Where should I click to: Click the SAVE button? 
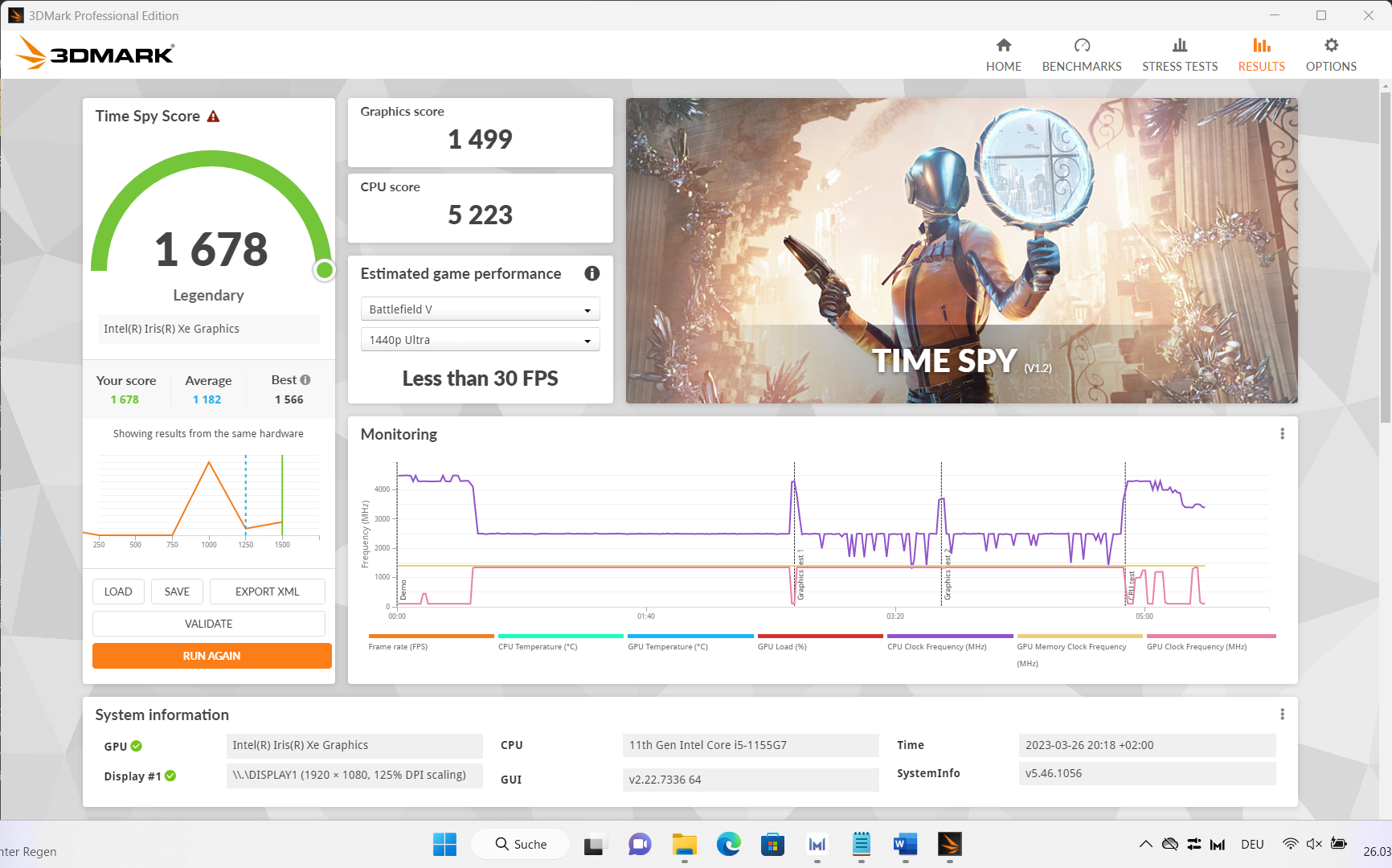point(177,592)
